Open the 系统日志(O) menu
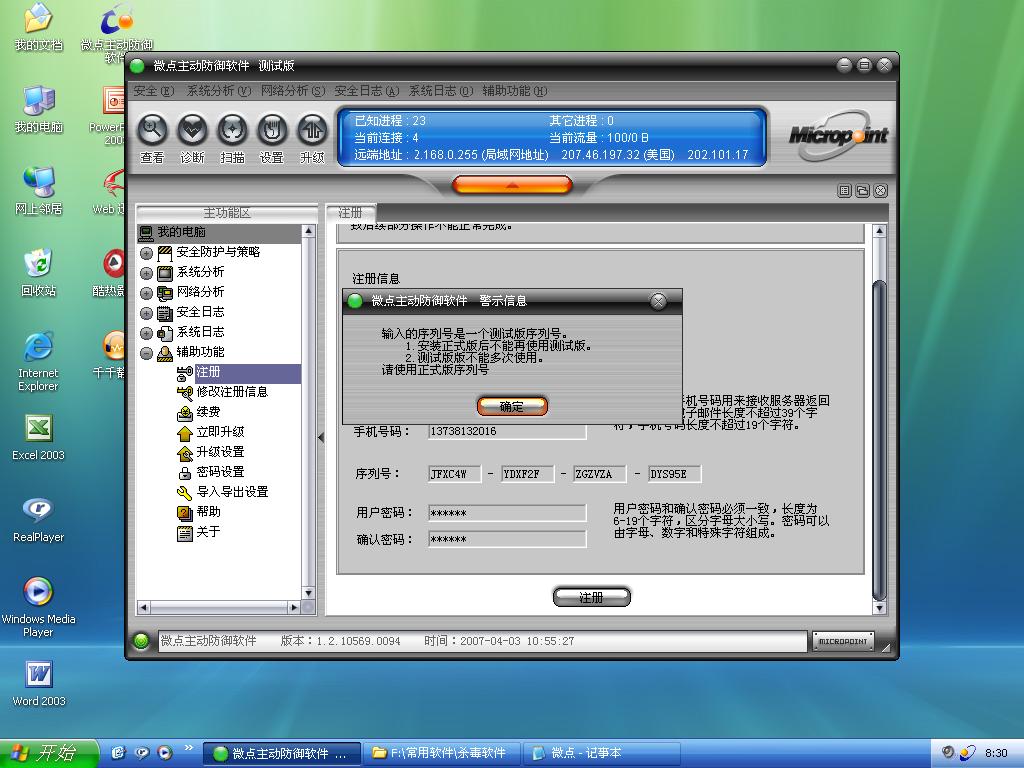This screenshot has height=768, width=1024. pyautogui.click(x=441, y=91)
